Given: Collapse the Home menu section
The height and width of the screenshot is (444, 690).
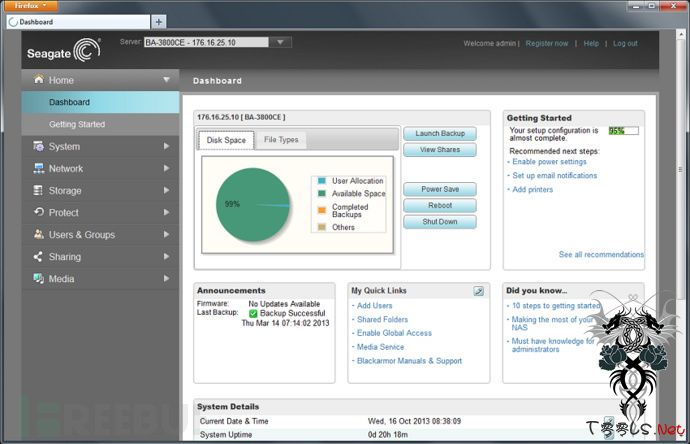Looking at the screenshot, I should click(x=166, y=80).
